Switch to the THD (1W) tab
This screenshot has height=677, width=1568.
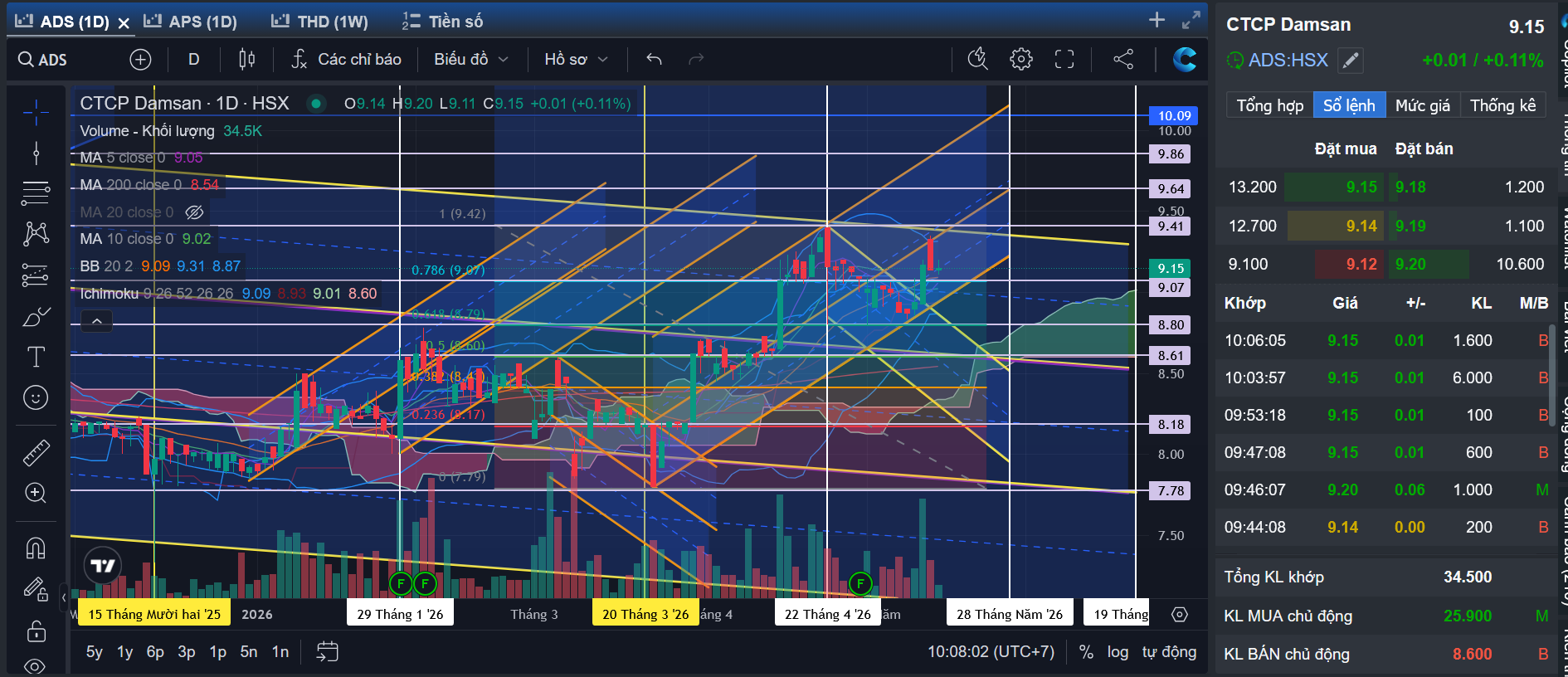click(x=320, y=22)
